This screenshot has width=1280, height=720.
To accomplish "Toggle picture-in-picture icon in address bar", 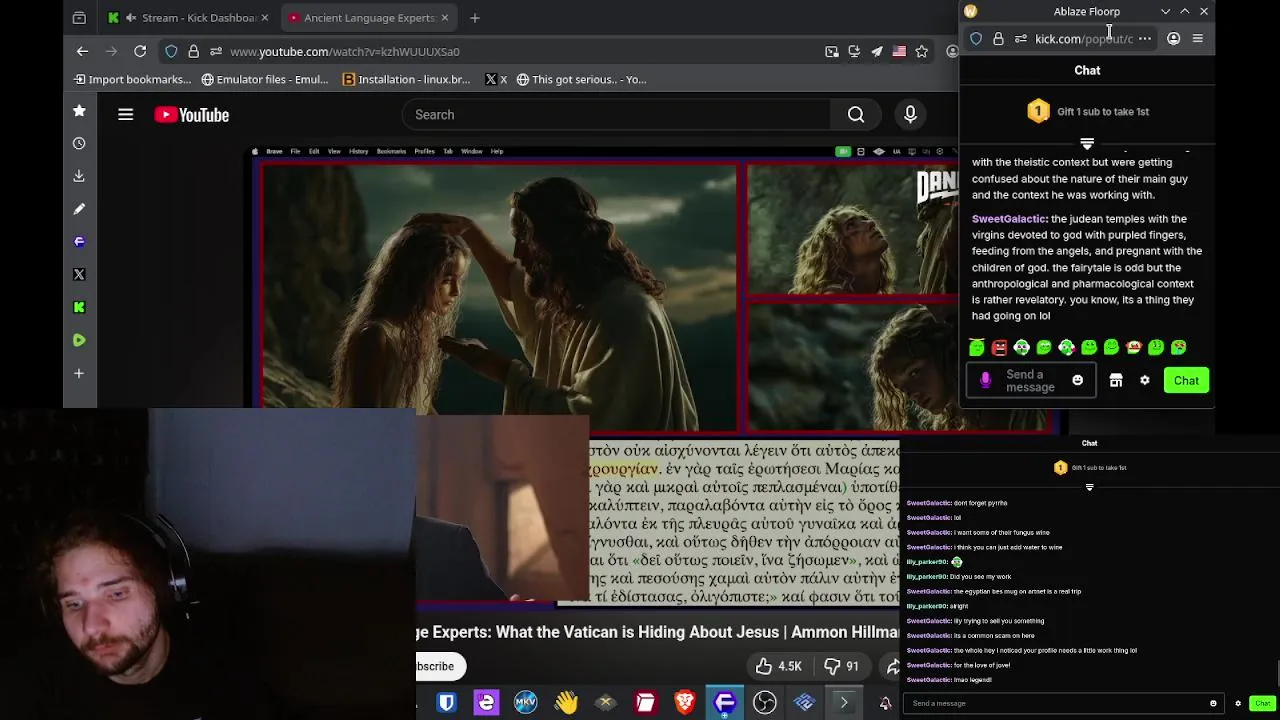I will [832, 51].
